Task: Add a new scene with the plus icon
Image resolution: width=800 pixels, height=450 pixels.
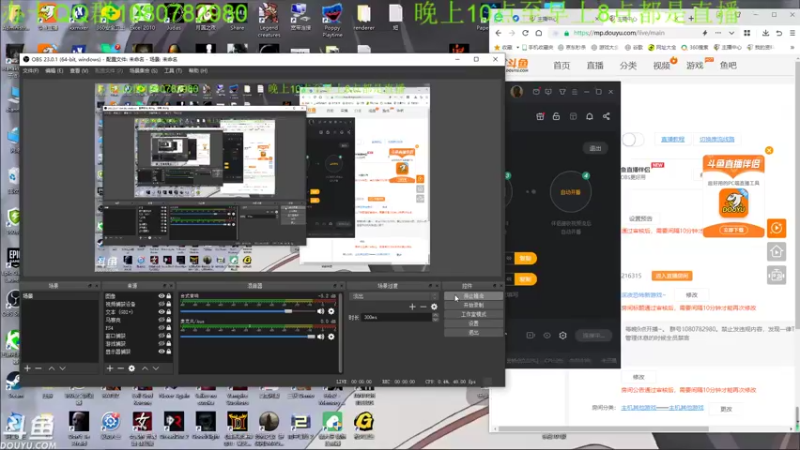Action: (x=28, y=368)
